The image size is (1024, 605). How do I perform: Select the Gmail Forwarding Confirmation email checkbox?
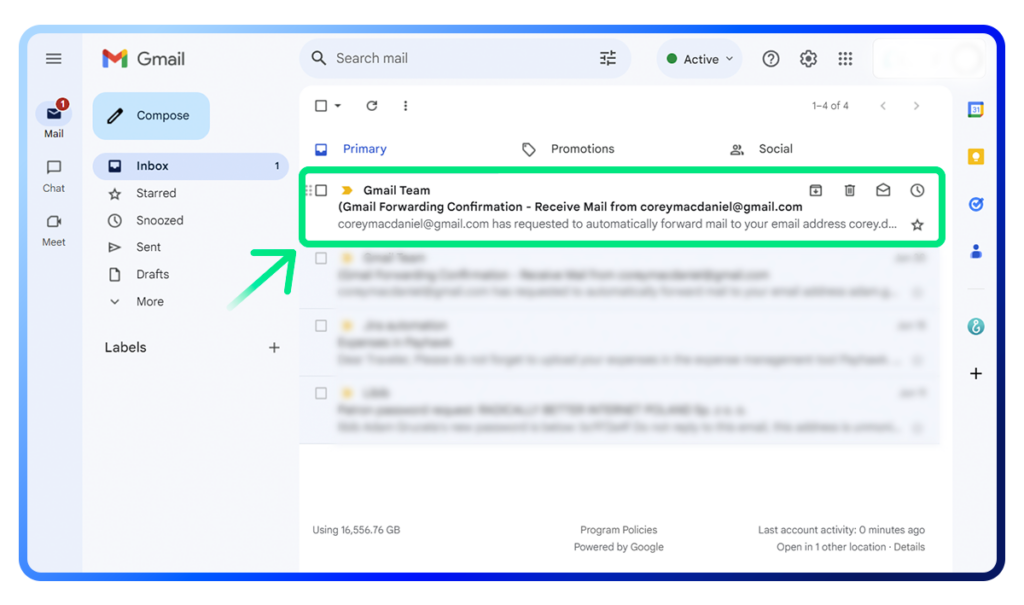pos(321,190)
